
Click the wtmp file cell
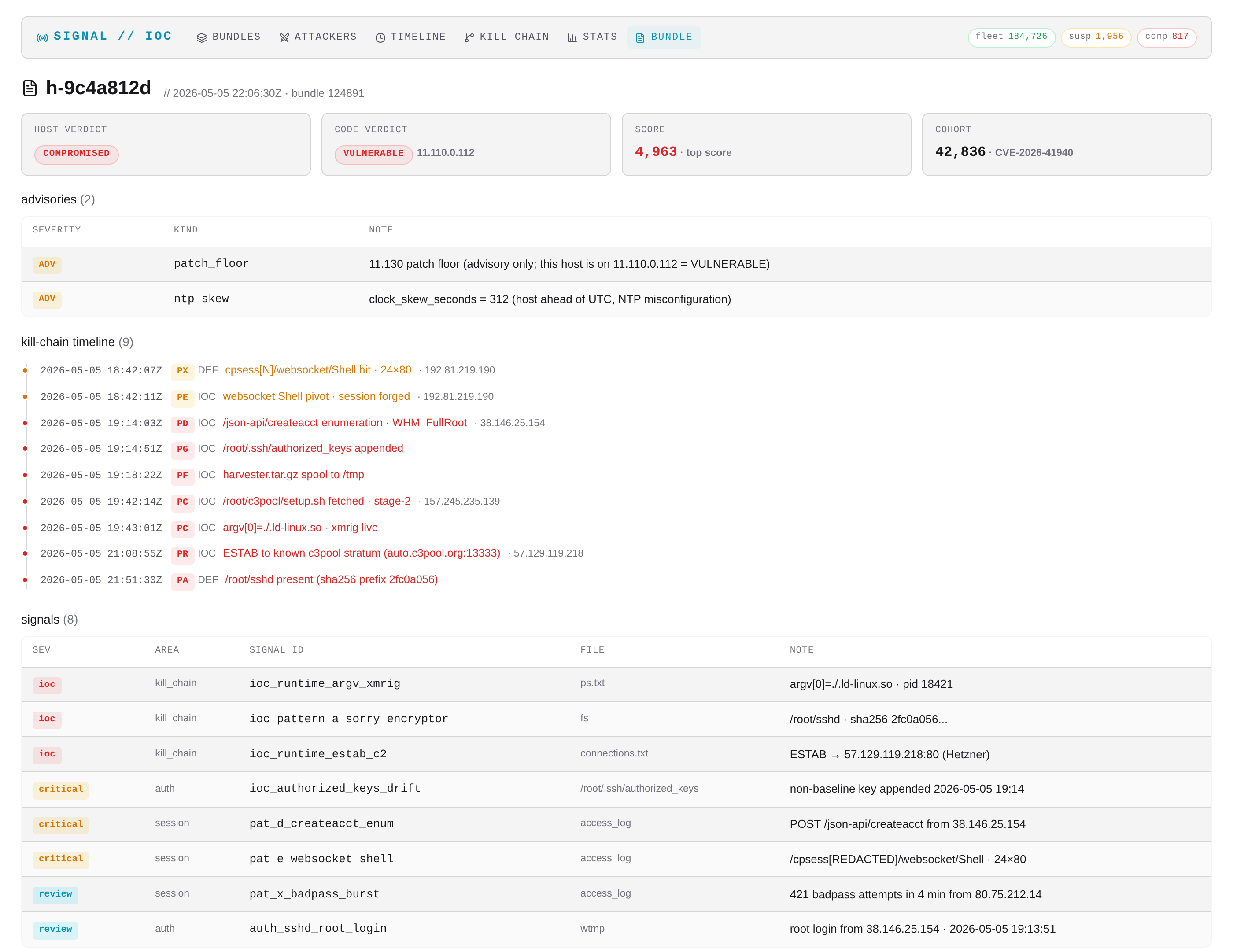pyautogui.click(x=592, y=929)
